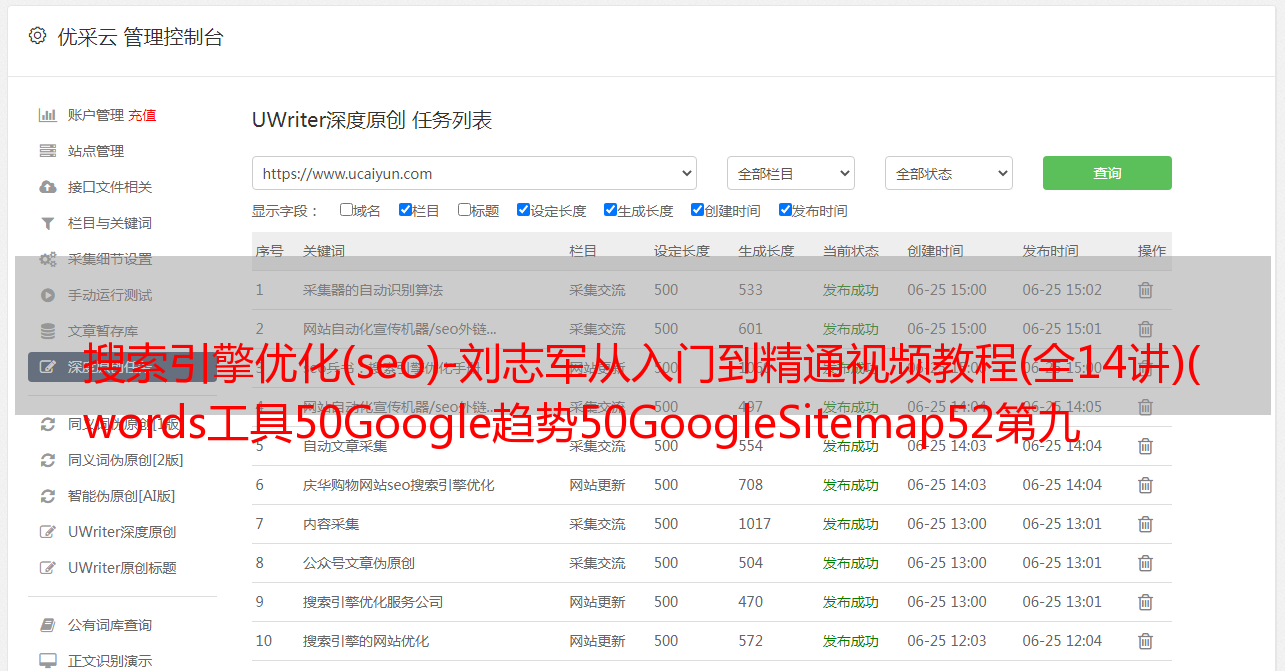Delete 庆华购物网站seo搜索引擎优化 task via trash icon
Viewport: 1285px width, 671px height.
coord(1146,485)
